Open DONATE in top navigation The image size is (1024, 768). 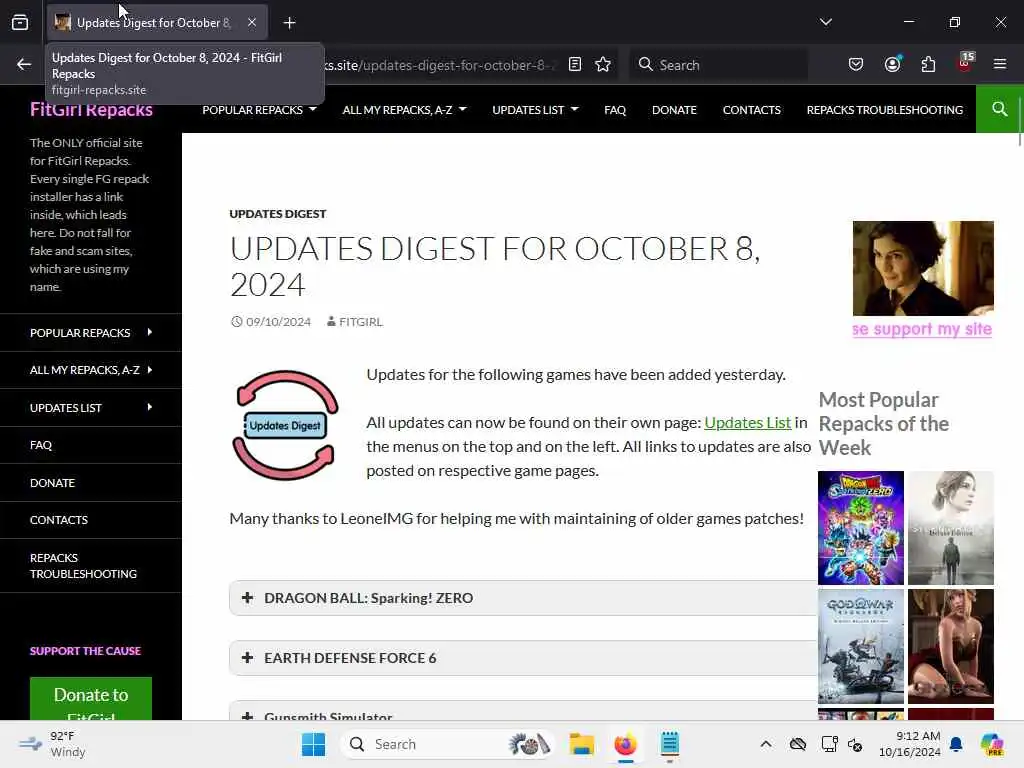674,110
